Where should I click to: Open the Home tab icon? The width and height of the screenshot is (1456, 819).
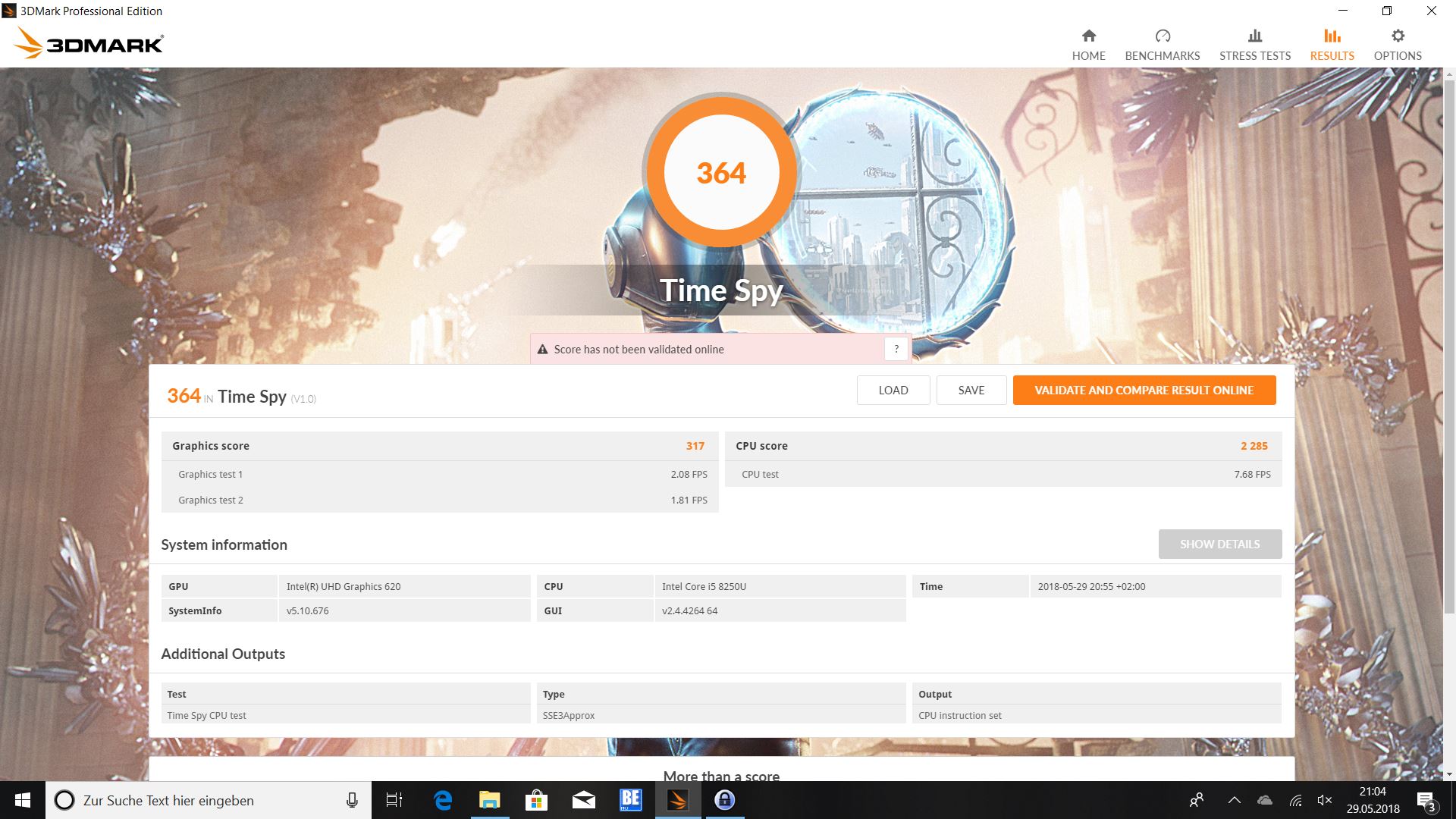click(x=1088, y=36)
